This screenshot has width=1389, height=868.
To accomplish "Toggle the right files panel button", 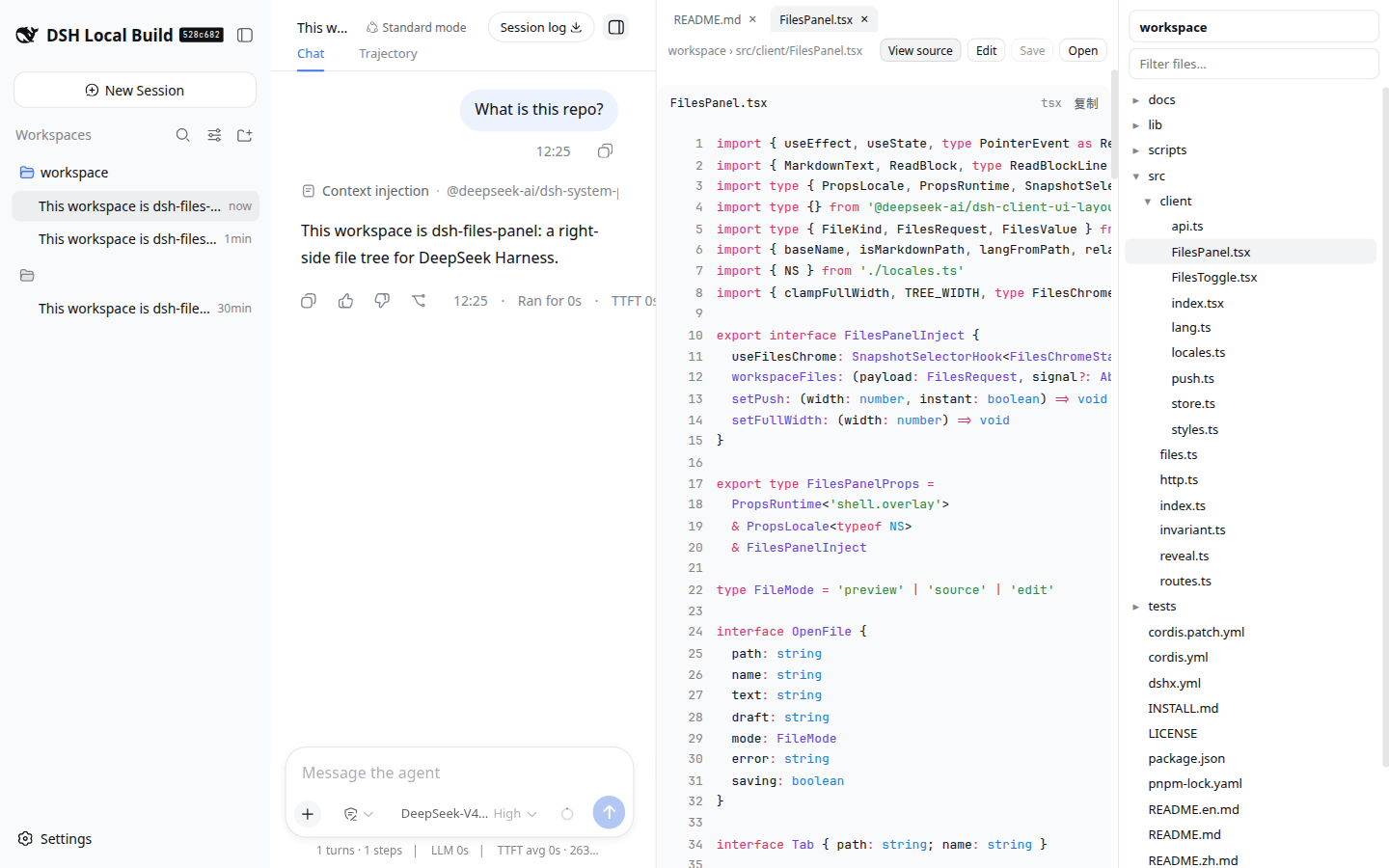I will (x=616, y=27).
